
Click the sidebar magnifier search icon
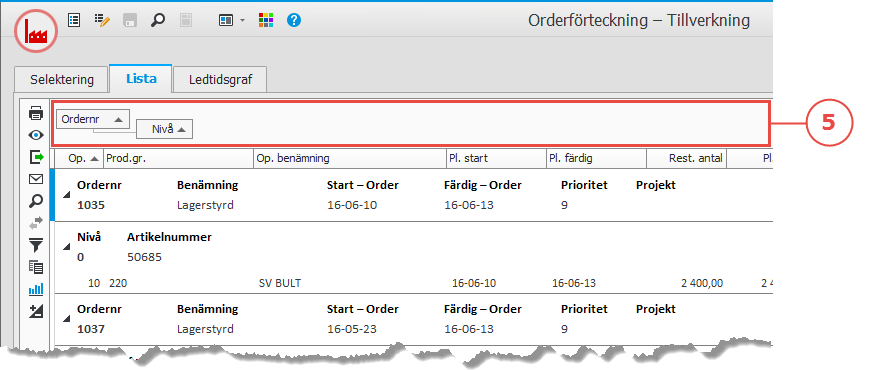click(36, 201)
